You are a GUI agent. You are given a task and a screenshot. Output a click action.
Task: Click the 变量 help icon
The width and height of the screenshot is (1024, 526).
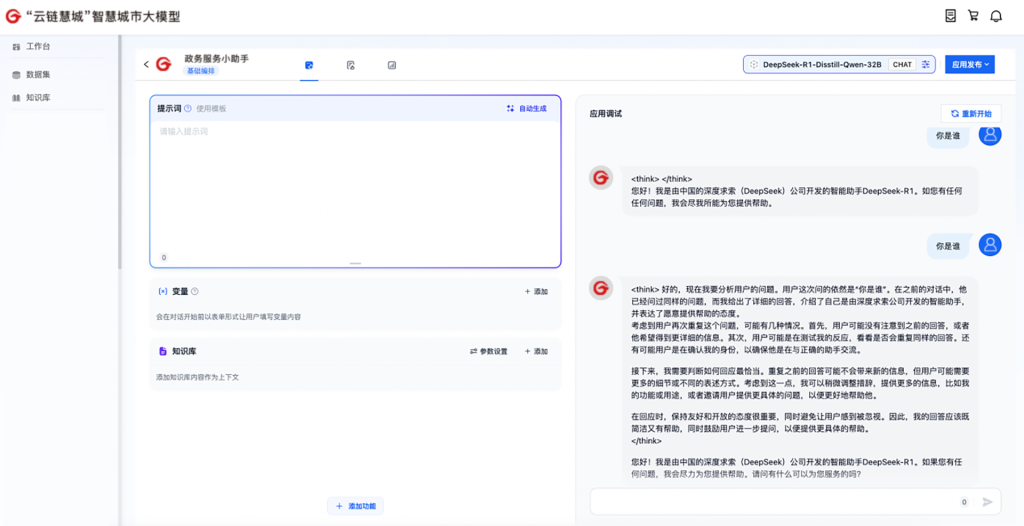click(x=195, y=291)
